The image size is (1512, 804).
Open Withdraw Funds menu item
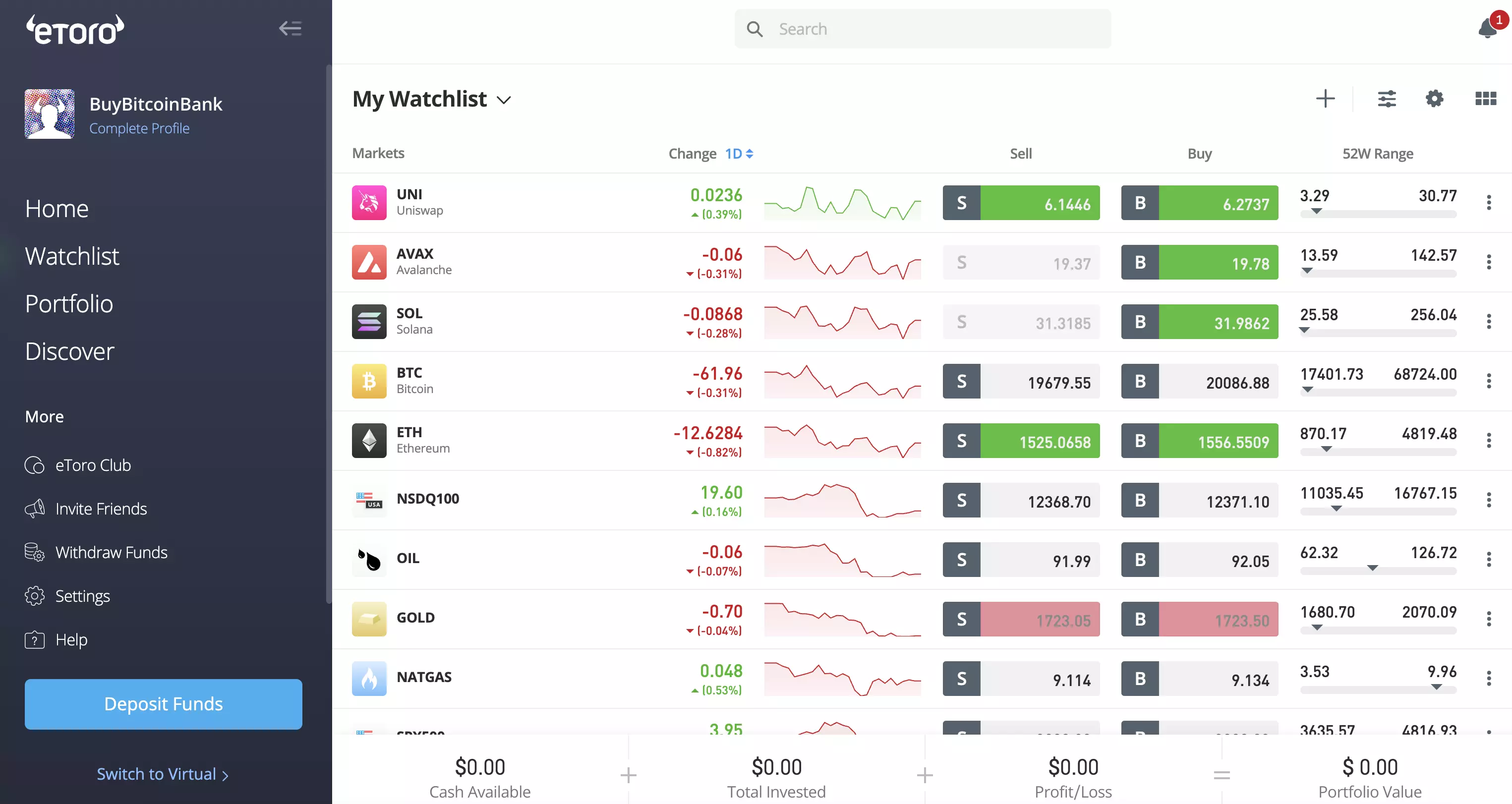coord(96,552)
